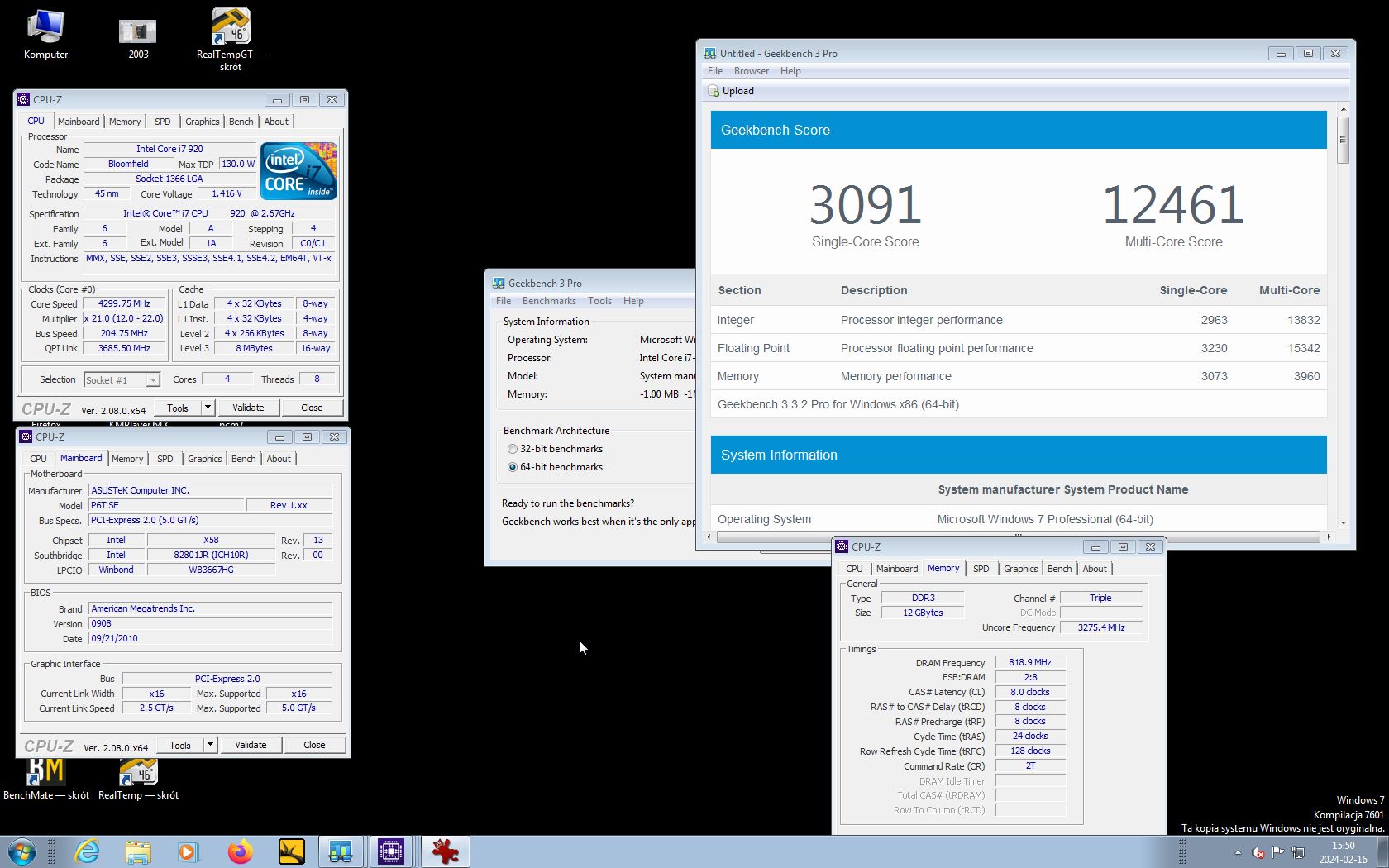1389x868 pixels.
Task: Click the Core Speed 4299.75 MHz field
Action: point(124,303)
